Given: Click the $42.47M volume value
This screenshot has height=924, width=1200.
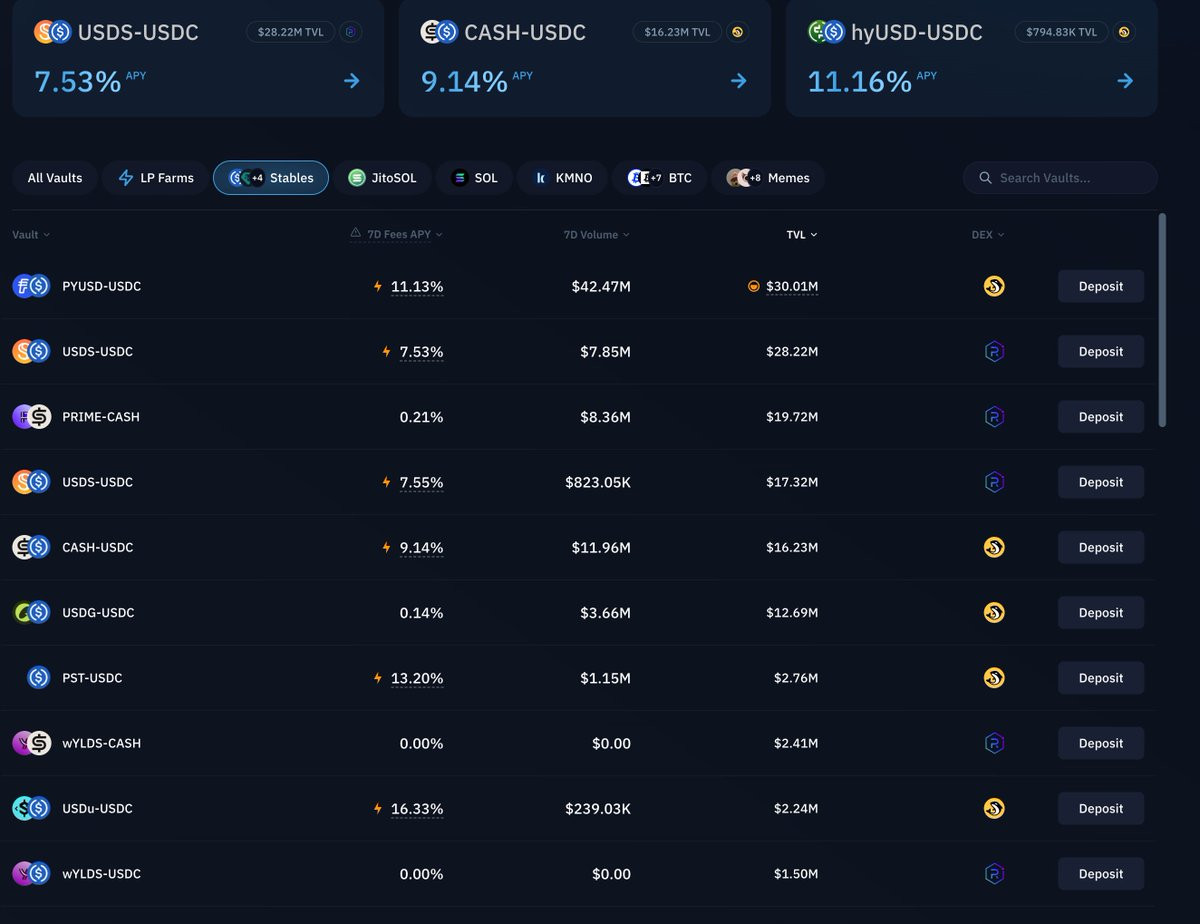Looking at the screenshot, I should point(601,286).
